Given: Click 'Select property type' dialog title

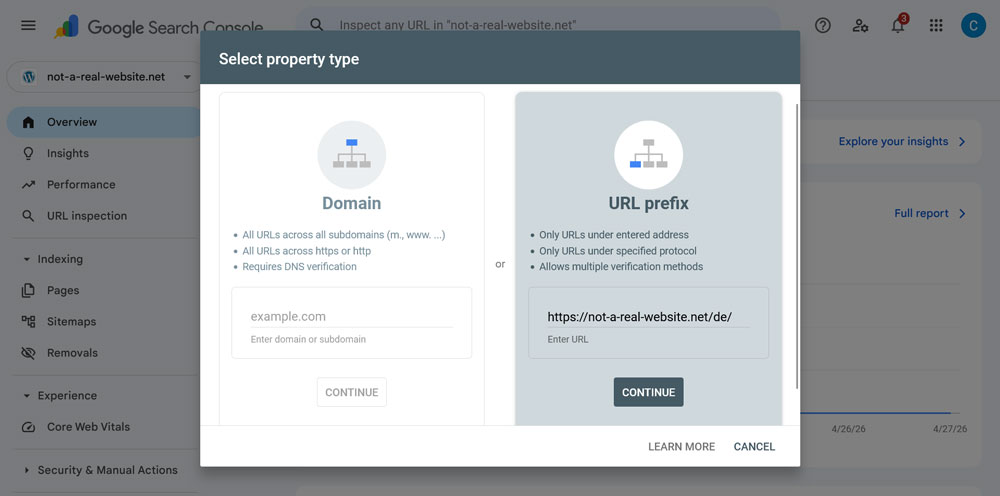Looking at the screenshot, I should [x=289, y=59].
